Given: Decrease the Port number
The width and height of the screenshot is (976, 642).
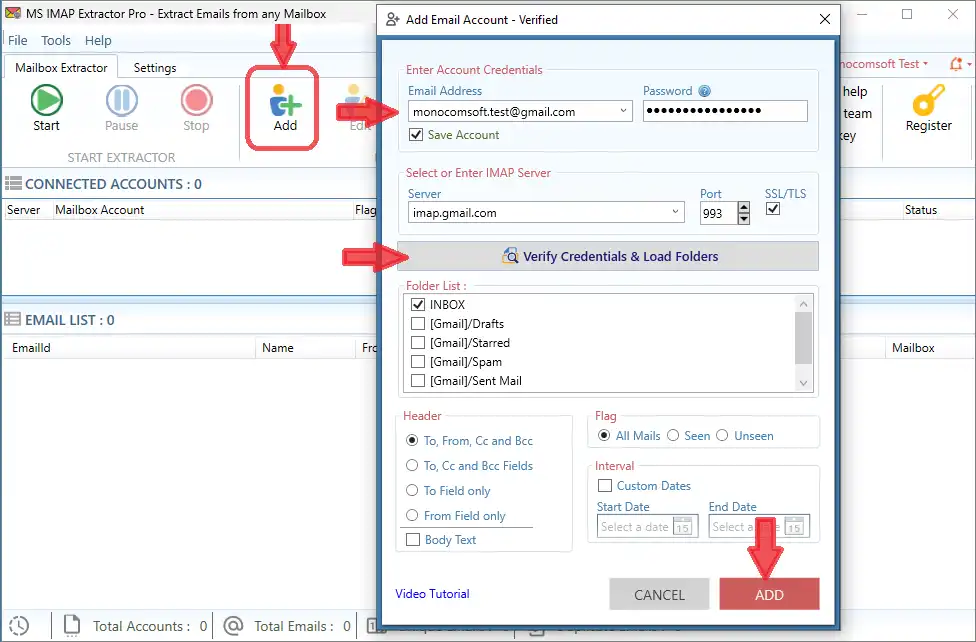Looking at the screenshot, I should coord(743,219).
